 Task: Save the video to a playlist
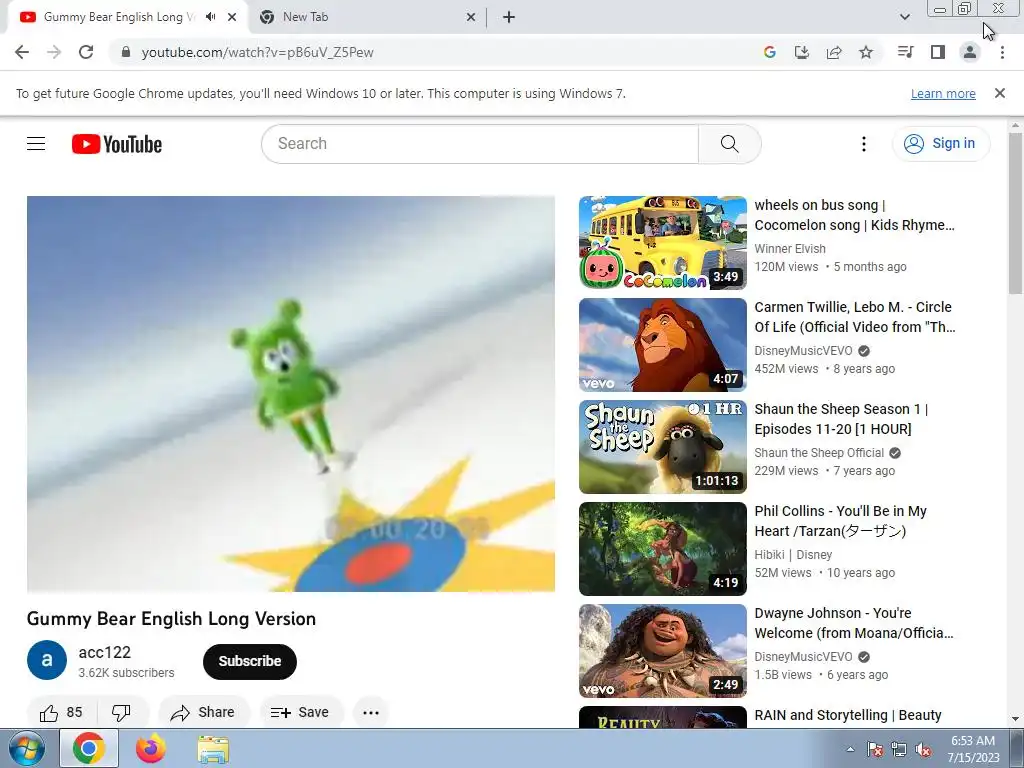[x=300, y=712]
